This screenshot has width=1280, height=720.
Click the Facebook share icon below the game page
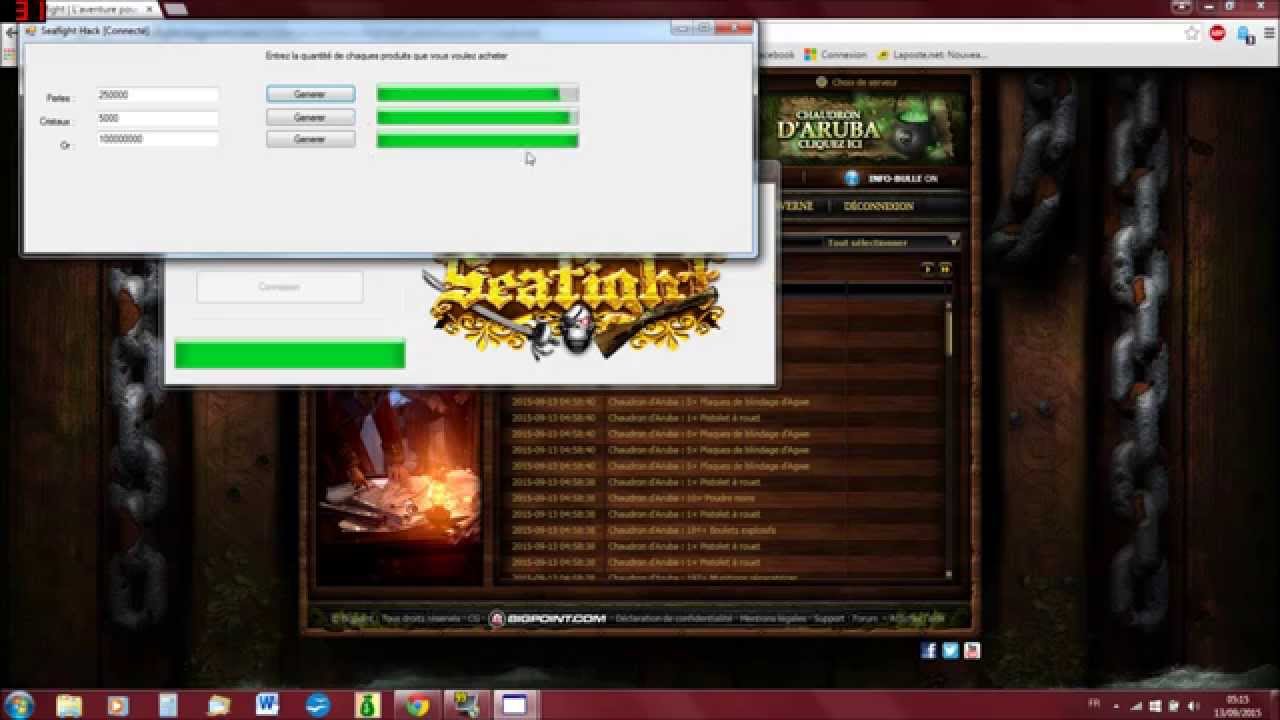[x=928, y=650]
